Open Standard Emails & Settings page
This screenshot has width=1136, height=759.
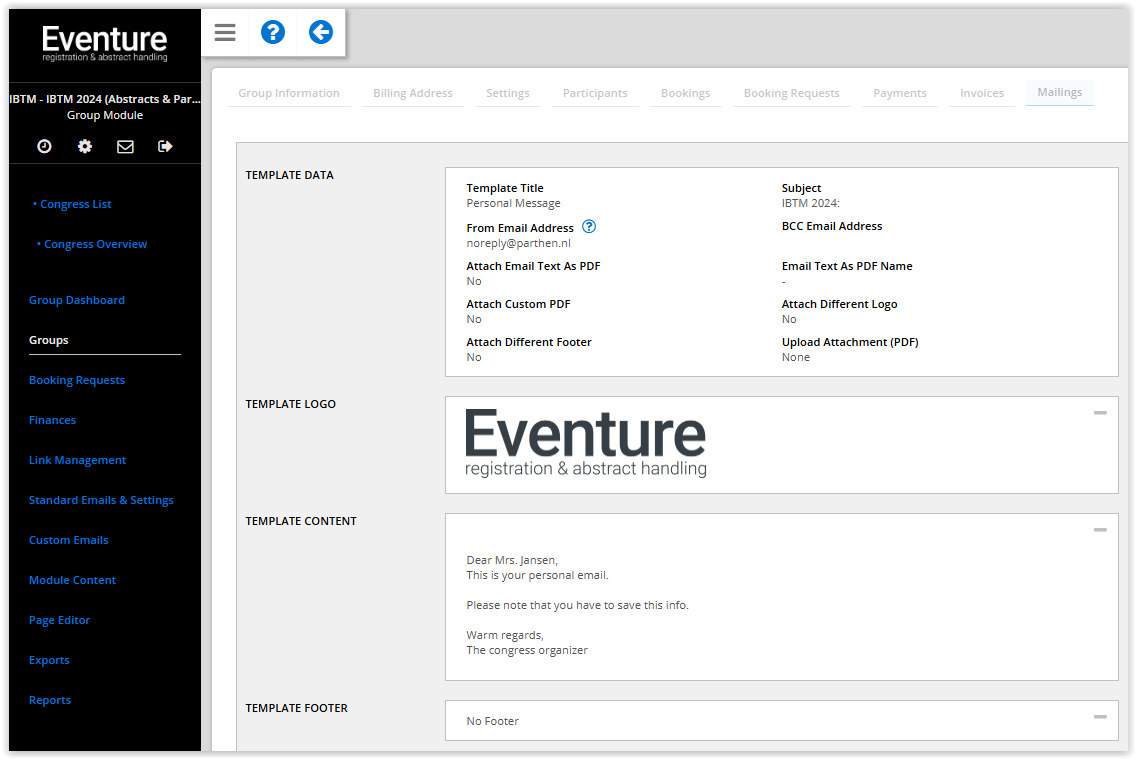(x=101, y=500)
